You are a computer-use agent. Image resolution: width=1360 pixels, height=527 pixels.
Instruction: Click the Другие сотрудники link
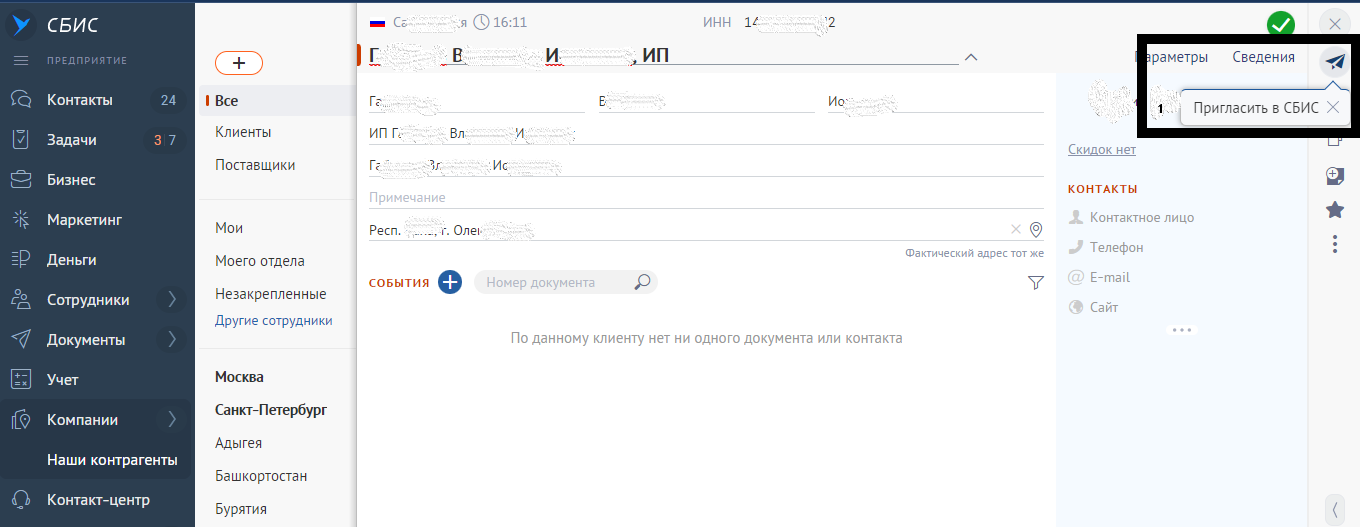(274, 321)
